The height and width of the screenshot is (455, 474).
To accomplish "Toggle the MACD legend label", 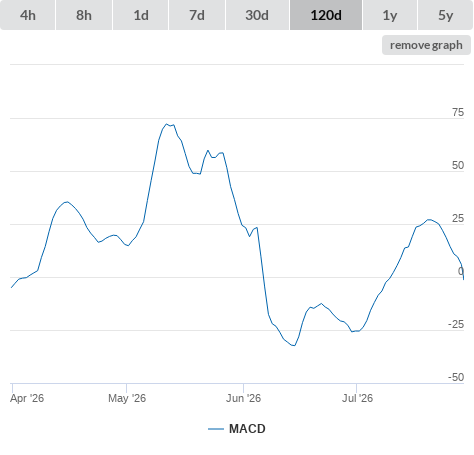I will coord(247,429).
